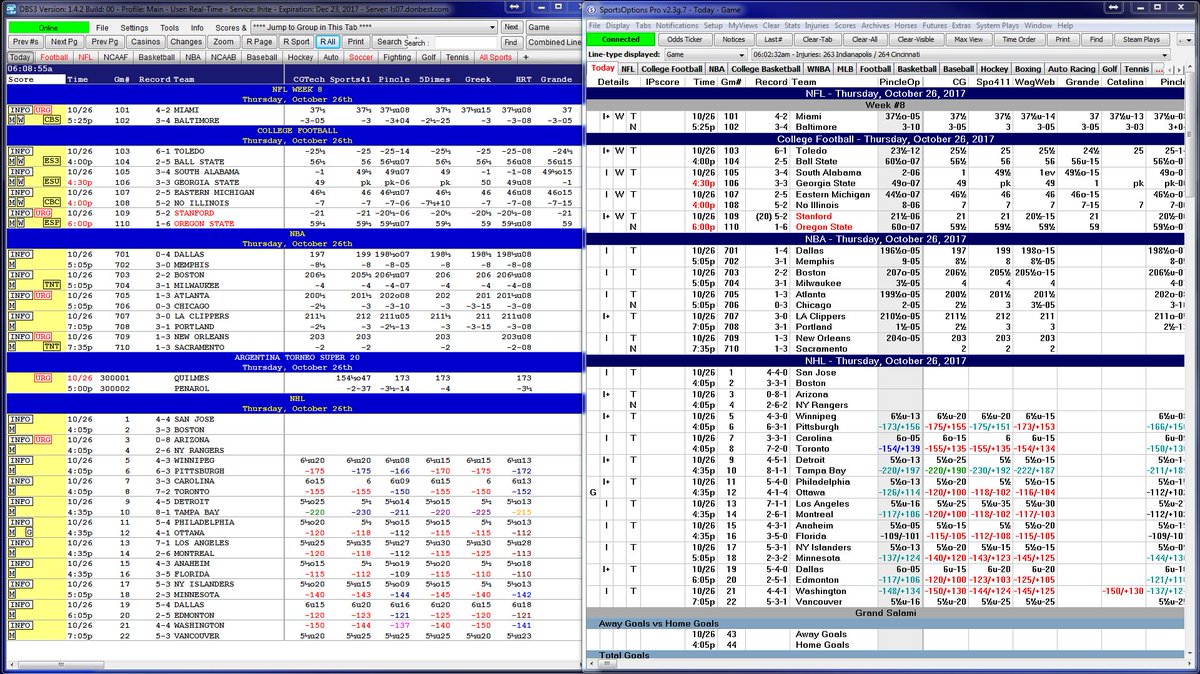The width and height of the screenshot is (1200, 674).
Task: Open Scores & menu in DBS3
Action: point(230,28)
